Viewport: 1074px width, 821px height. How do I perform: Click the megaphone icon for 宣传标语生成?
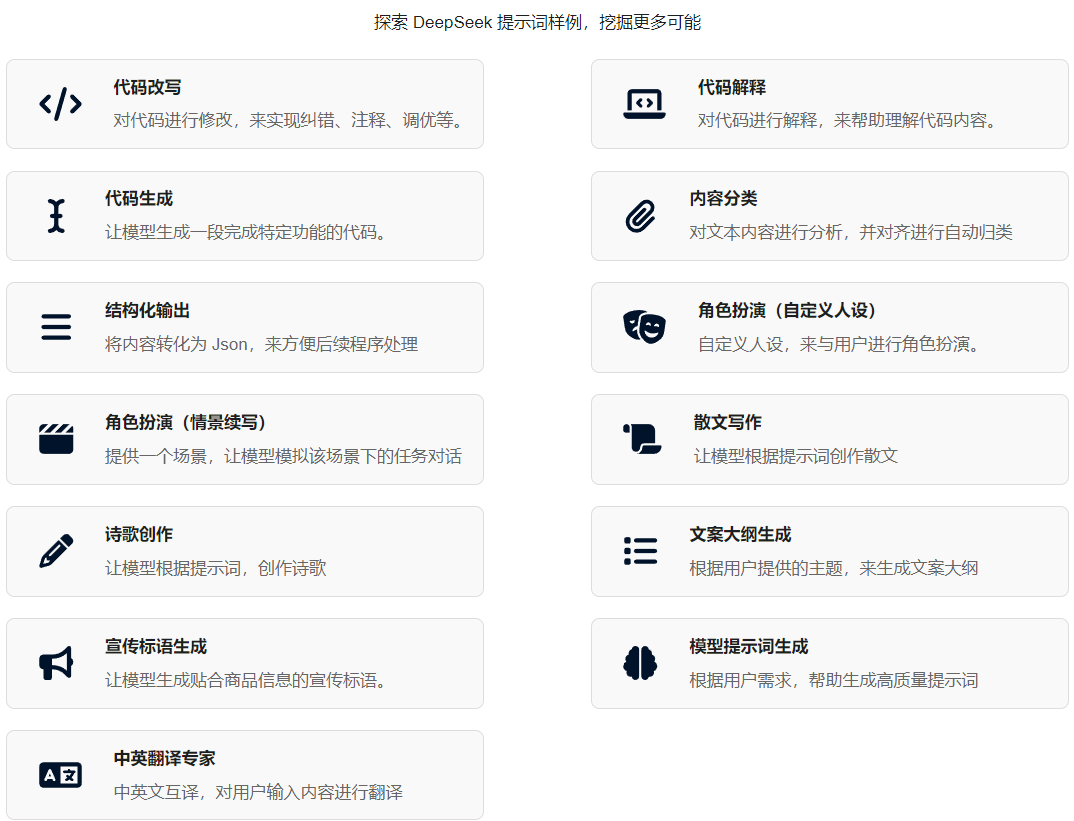[x=56, y=663]
